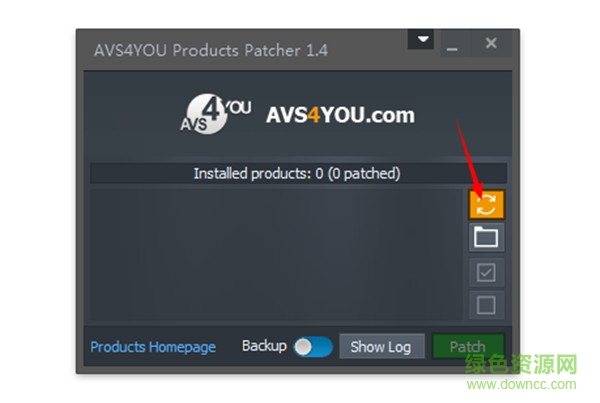Screen dimensions: 600x403
Task: Toggle the Backup switch
Action: coord(313,347)
